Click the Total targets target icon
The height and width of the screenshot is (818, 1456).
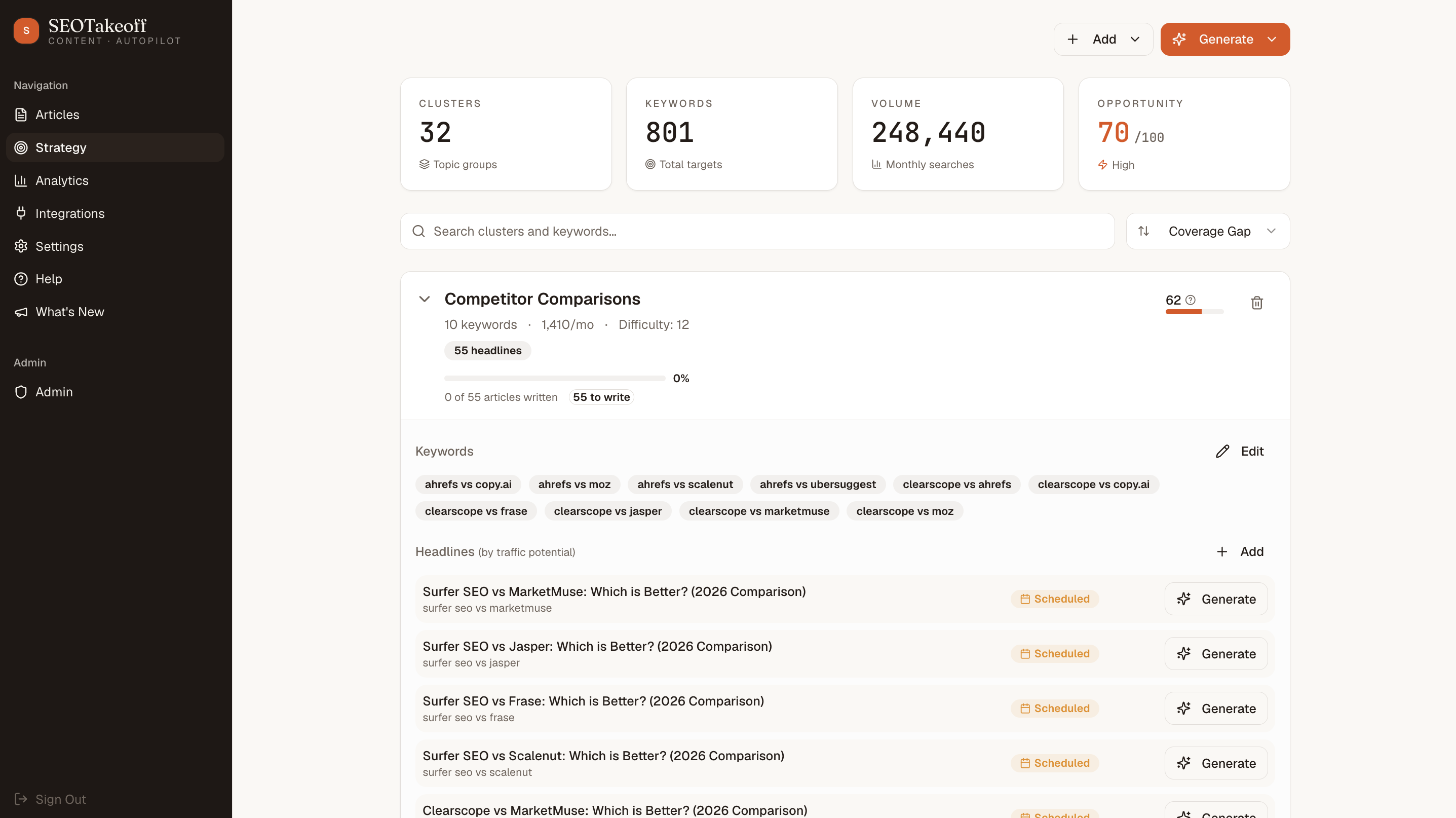pyautogui.click(x=650, y=164)
